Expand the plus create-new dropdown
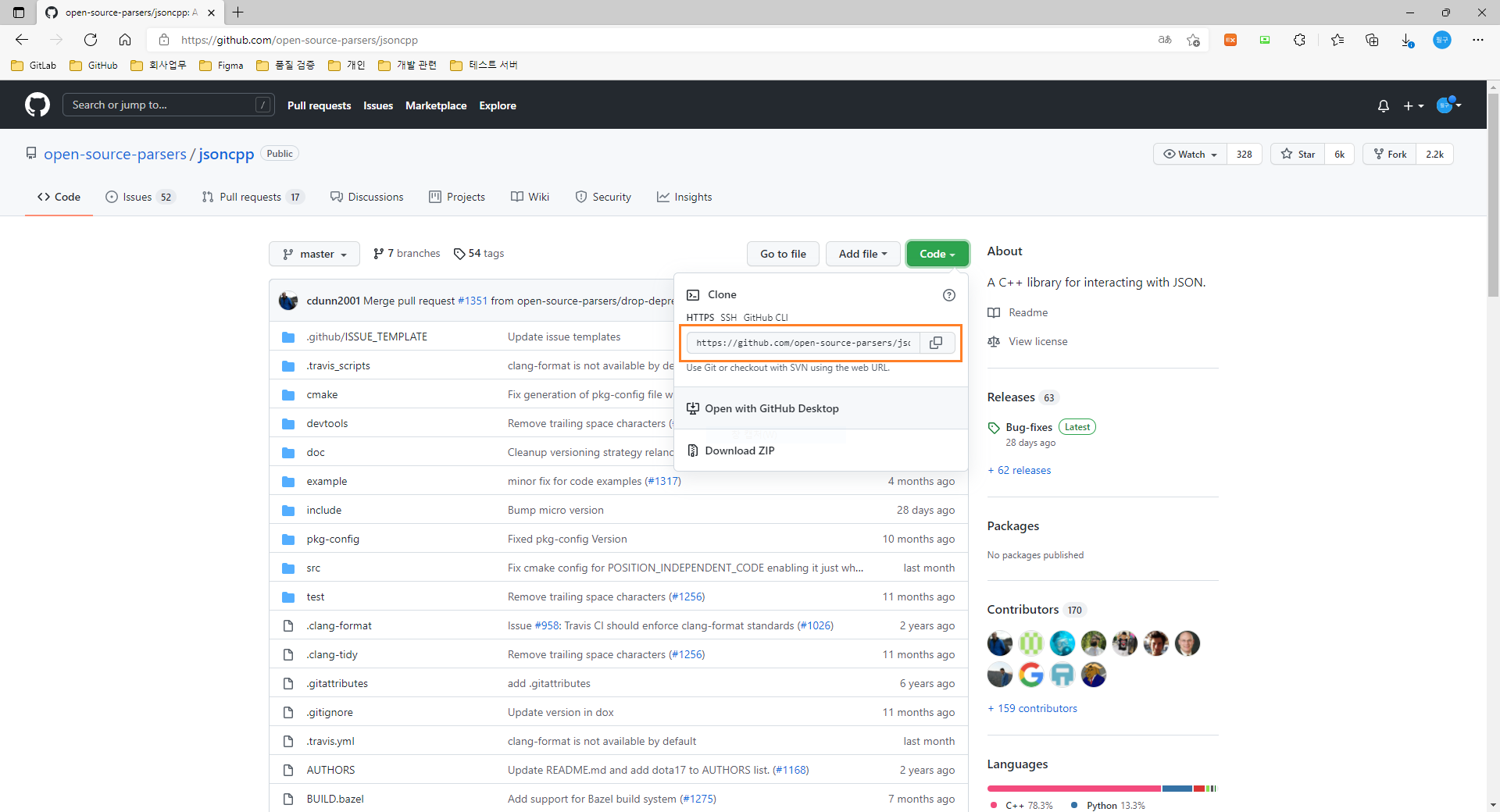Image resolution: width=1500 pixels, height=812 pixels. pyautogui.click(x=1413, y=105)
